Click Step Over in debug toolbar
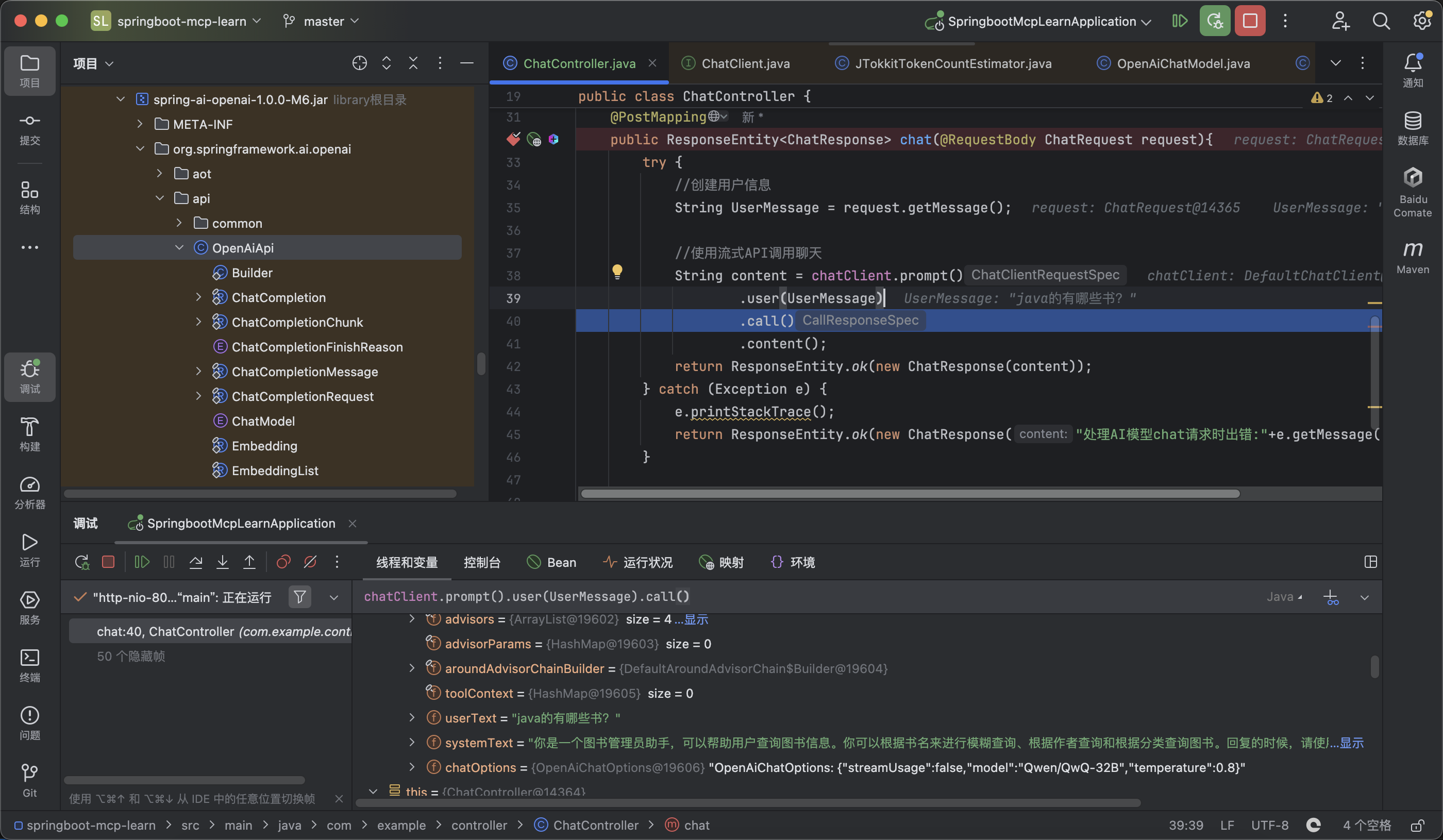The width and height of the screenshot is (1443, 840). point(196,562)
